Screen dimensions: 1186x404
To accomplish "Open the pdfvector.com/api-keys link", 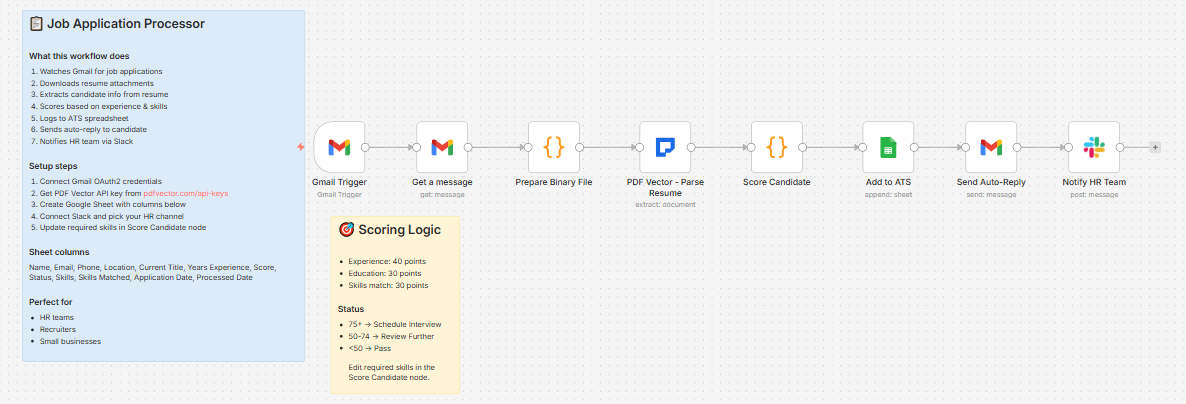I will [185, 194].
